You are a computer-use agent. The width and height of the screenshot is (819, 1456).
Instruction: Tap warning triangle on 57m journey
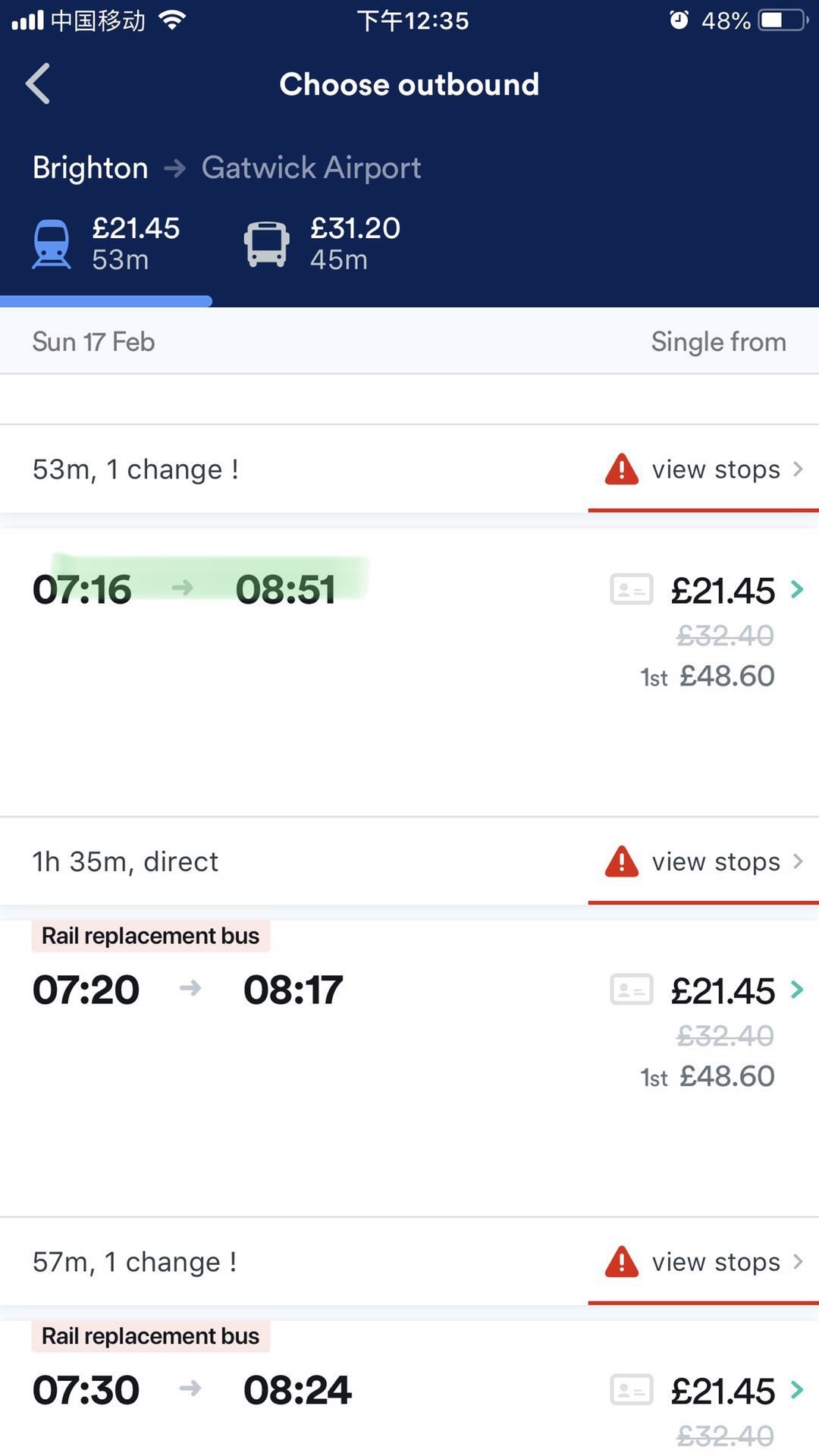click(x=621, y=1262)
